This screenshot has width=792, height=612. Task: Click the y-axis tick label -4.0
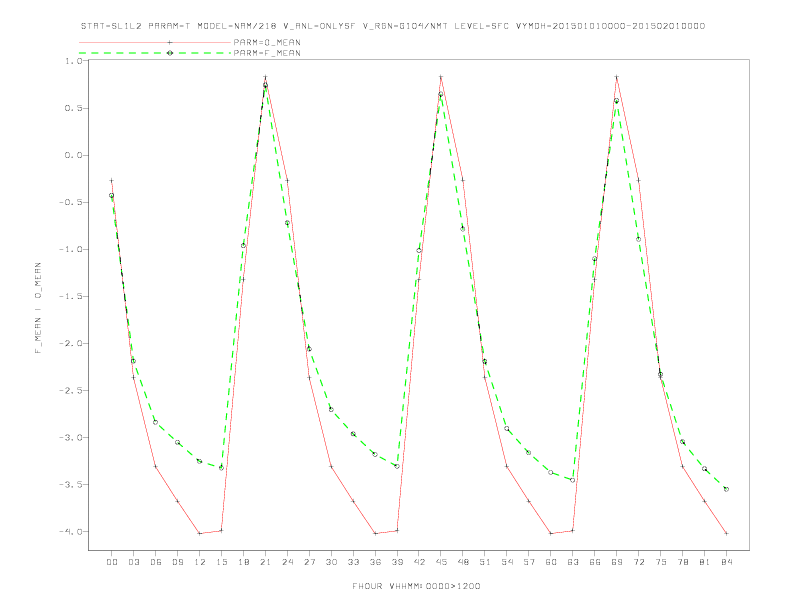(x=70, y=531)
